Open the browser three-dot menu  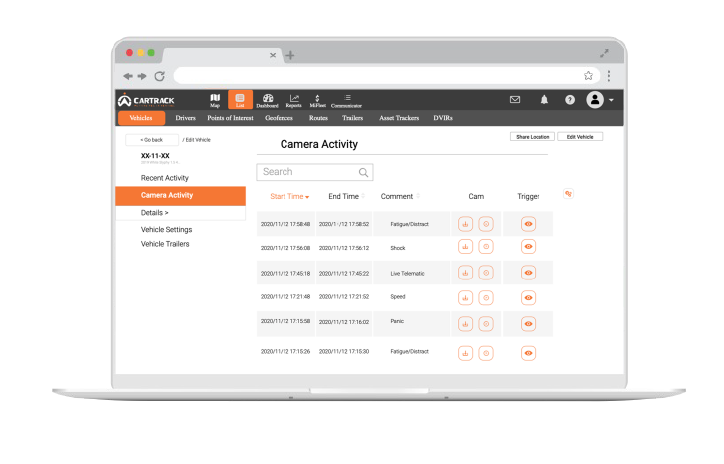pyautogui.click(x=609, y=76)
